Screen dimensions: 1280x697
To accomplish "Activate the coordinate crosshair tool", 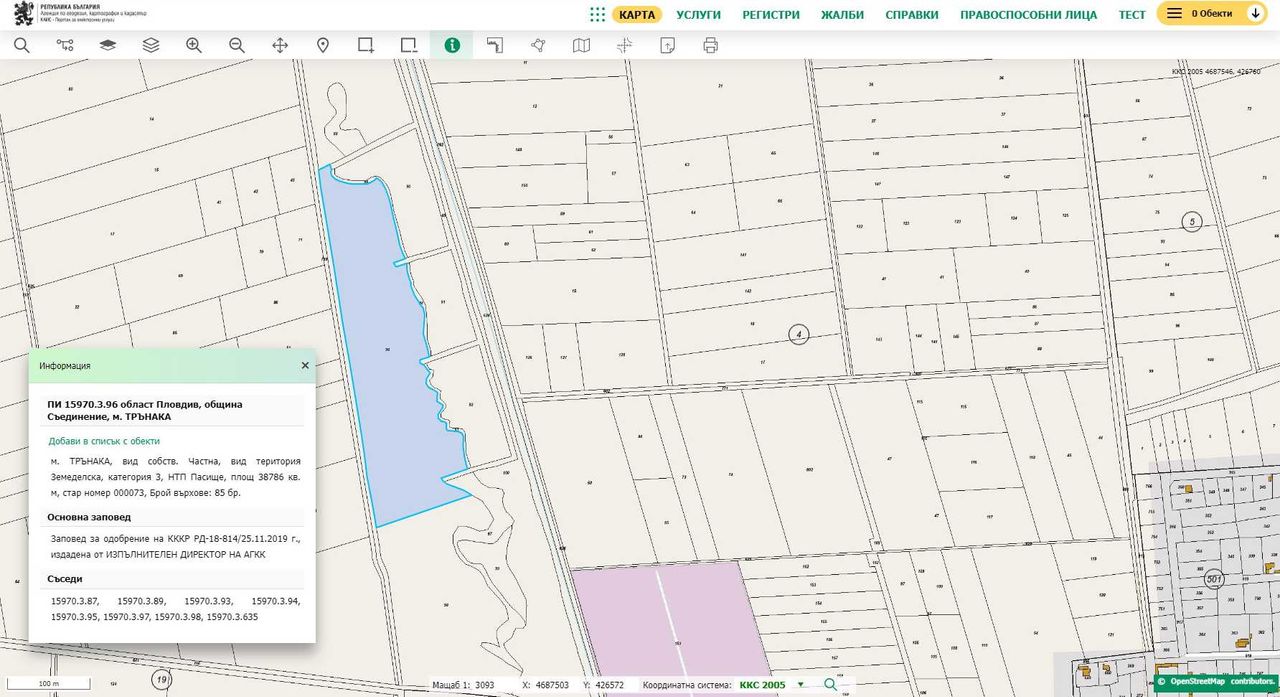I will [624, 45].
